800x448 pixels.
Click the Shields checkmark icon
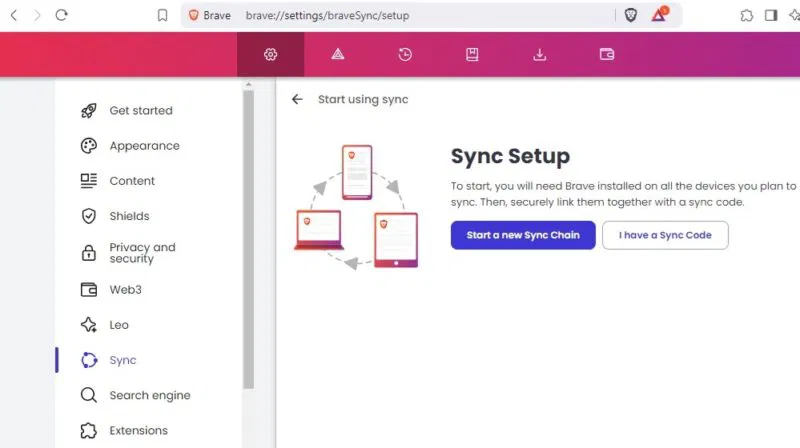tap(89, 216)
